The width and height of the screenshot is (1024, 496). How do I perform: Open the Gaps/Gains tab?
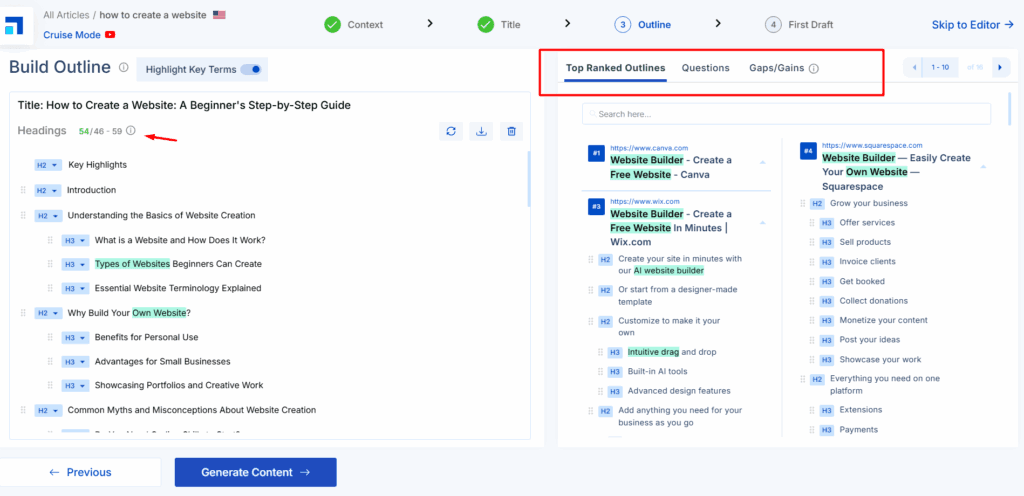coord(776,68)
